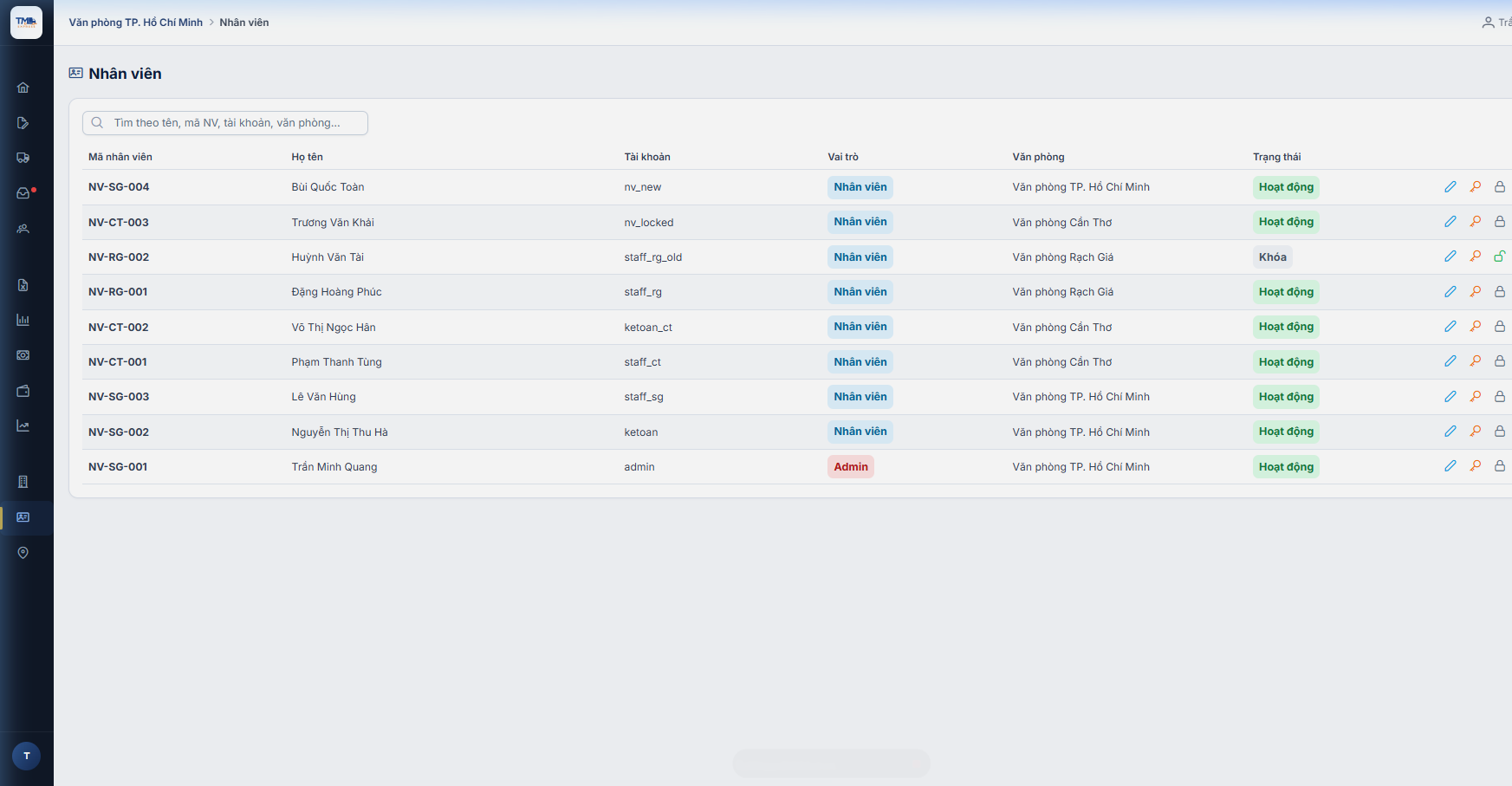Reset password for Võ Thị Ngọc Hân

pyautogui.click(x=1476, y=327)
